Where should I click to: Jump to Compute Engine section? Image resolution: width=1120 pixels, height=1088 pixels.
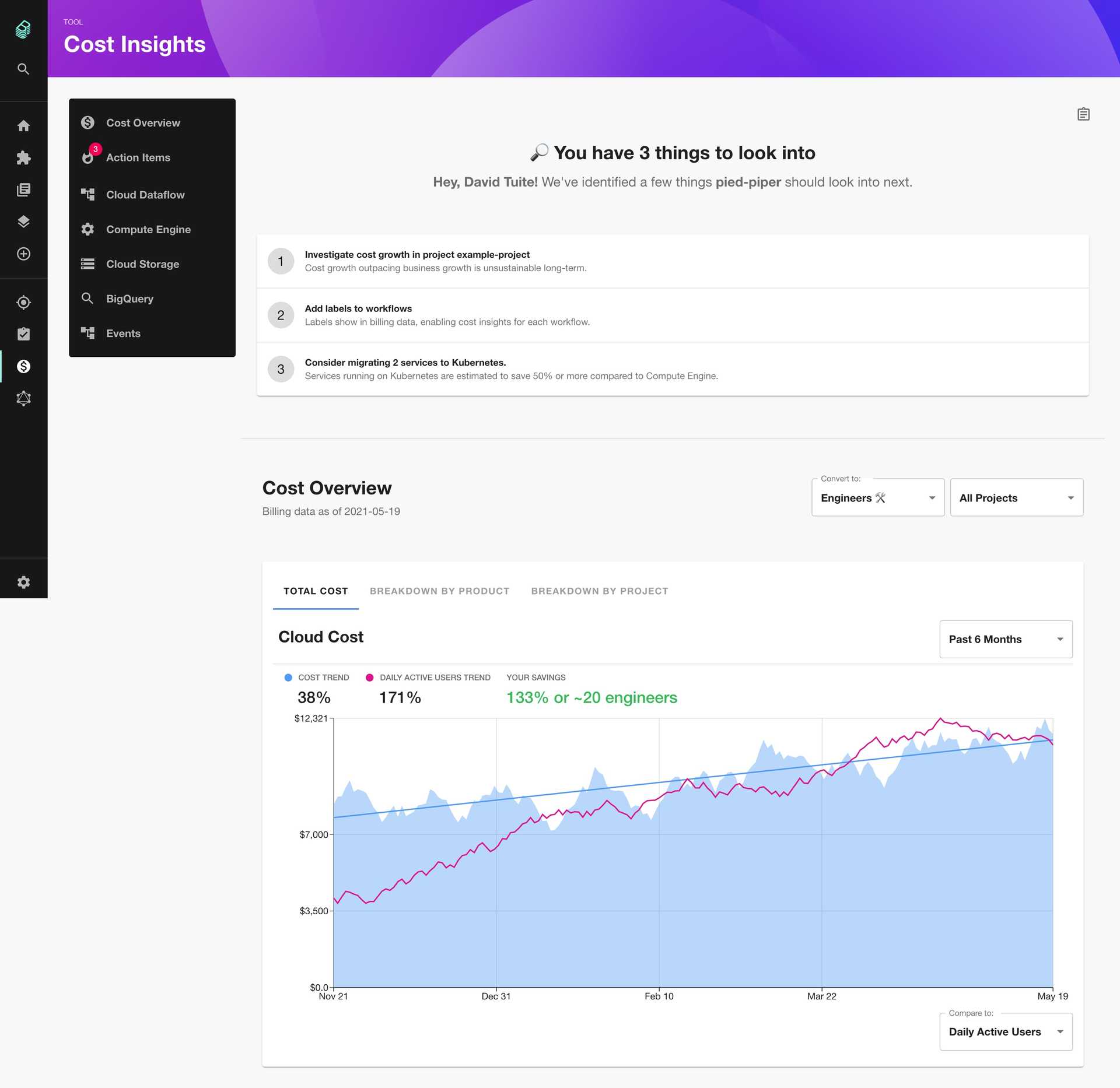click(152, 229)
